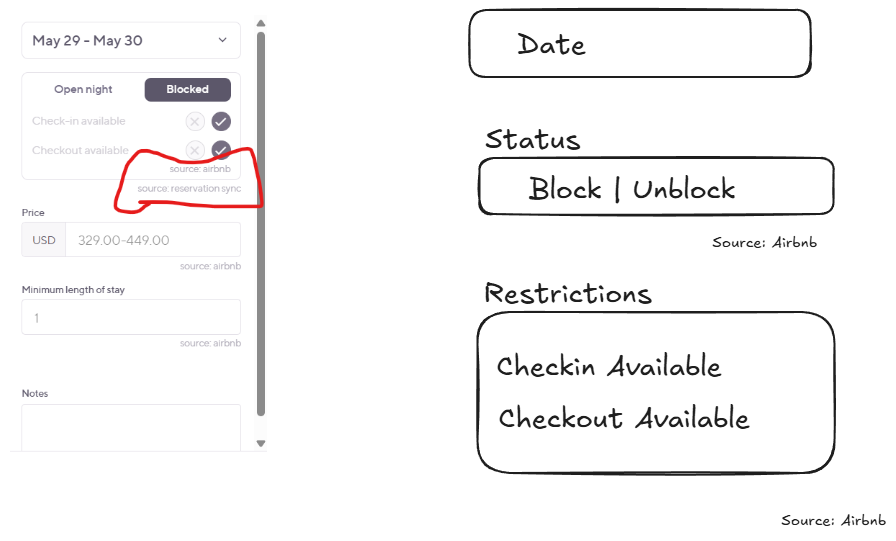
Task: Click the vertical scrollbar thumb
Action: coord(261,224)
